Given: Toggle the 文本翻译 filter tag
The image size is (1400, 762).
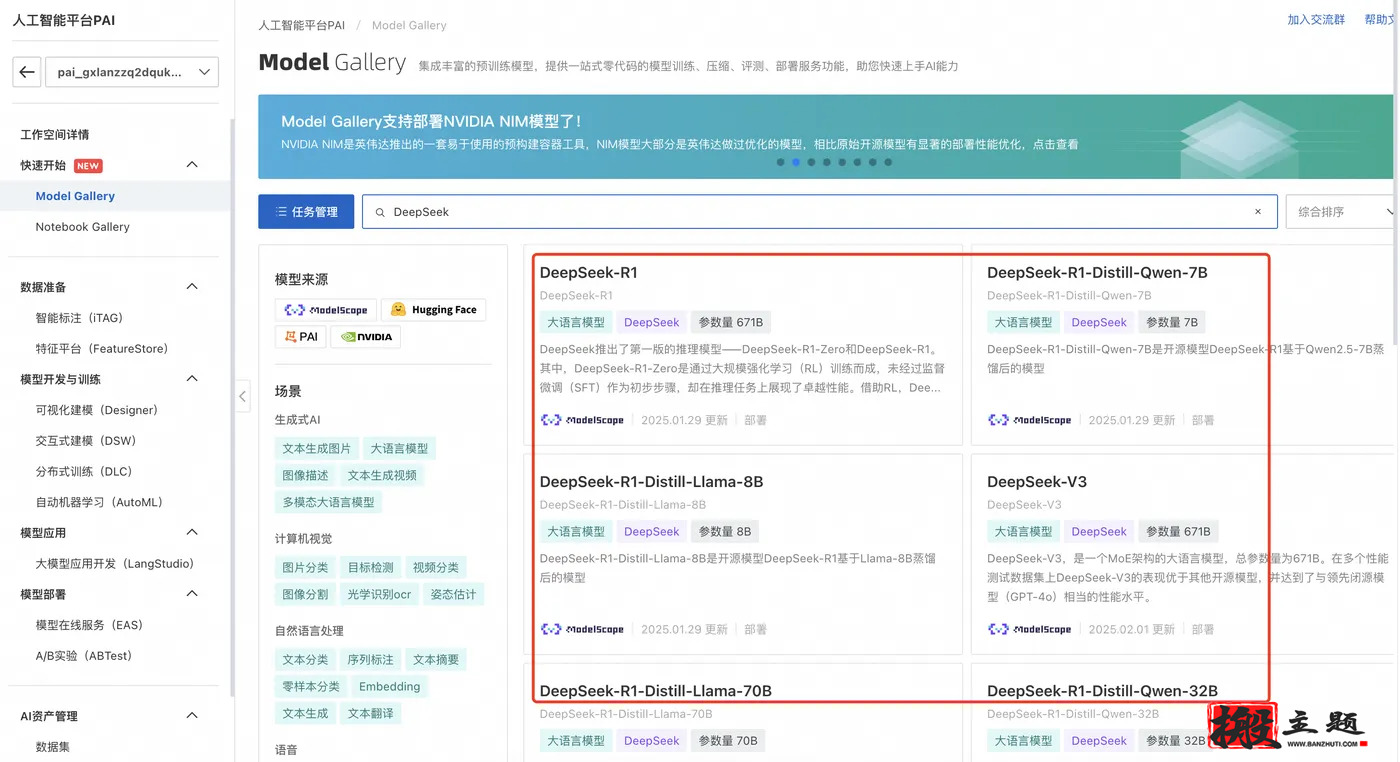Looking at the screenshot, I should [371, 714].
